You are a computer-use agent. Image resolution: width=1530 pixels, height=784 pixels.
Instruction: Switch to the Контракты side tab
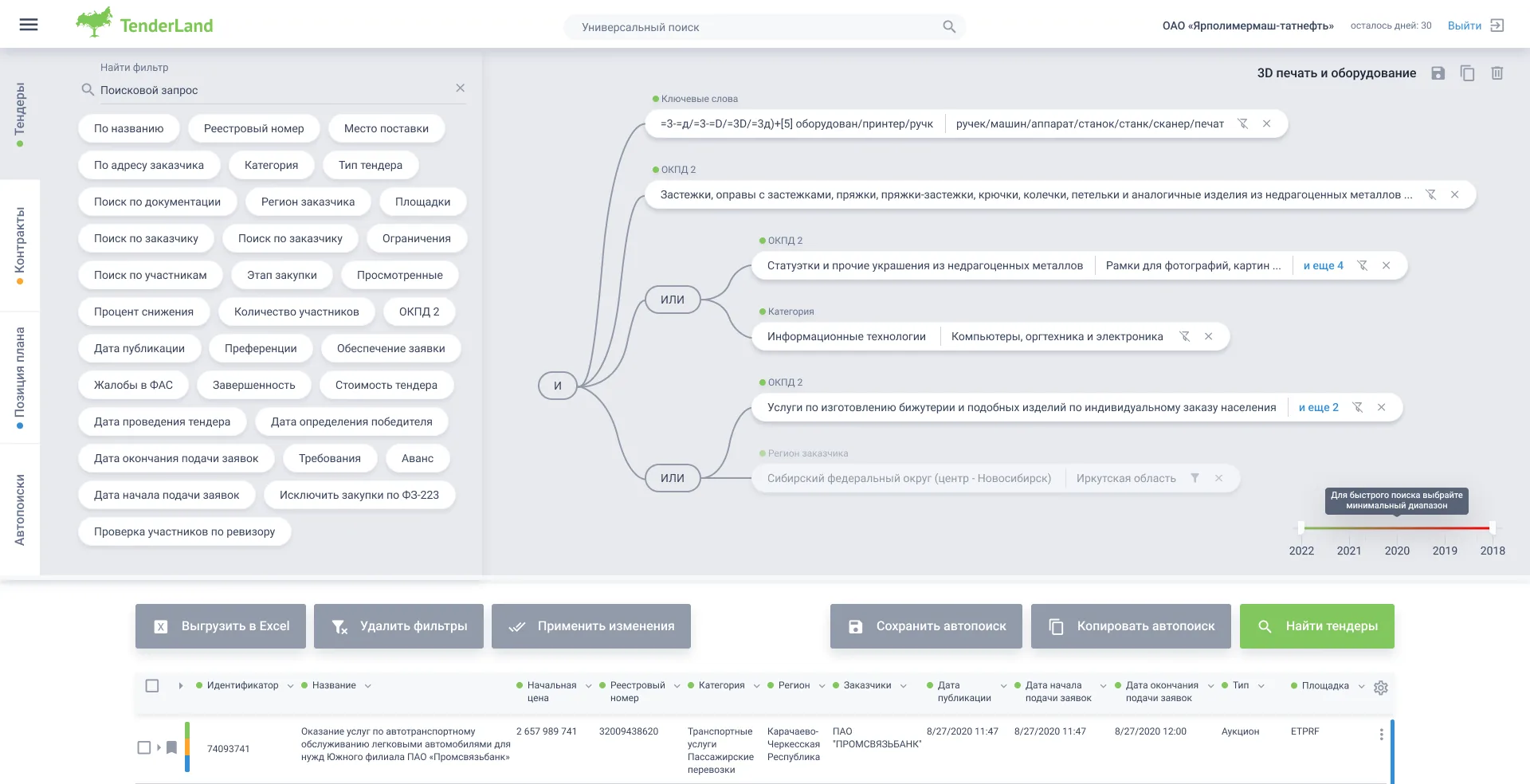click(20, 245)
